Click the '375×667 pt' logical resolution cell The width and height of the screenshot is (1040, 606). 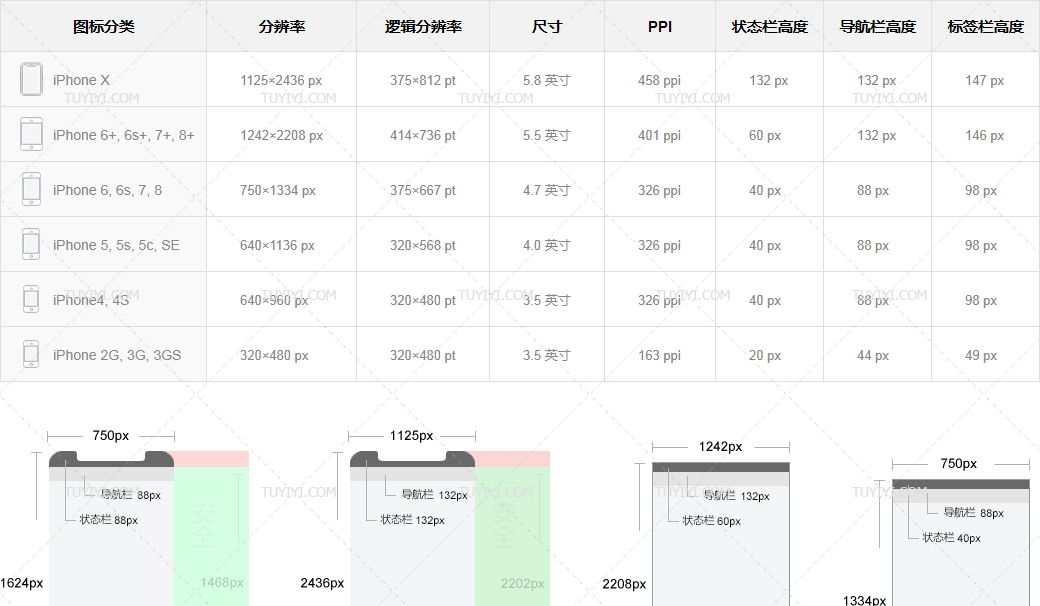423,190
